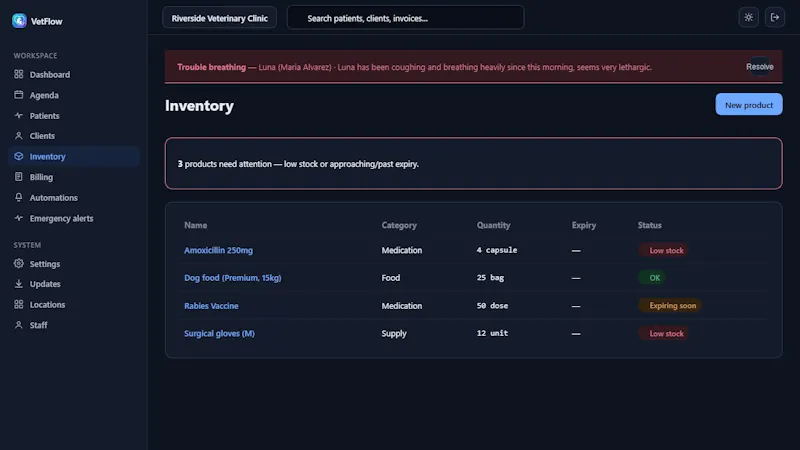Screen dimensions: 800x450
Task: Click the Inventory box icon
Action: [x=19, y=156]
